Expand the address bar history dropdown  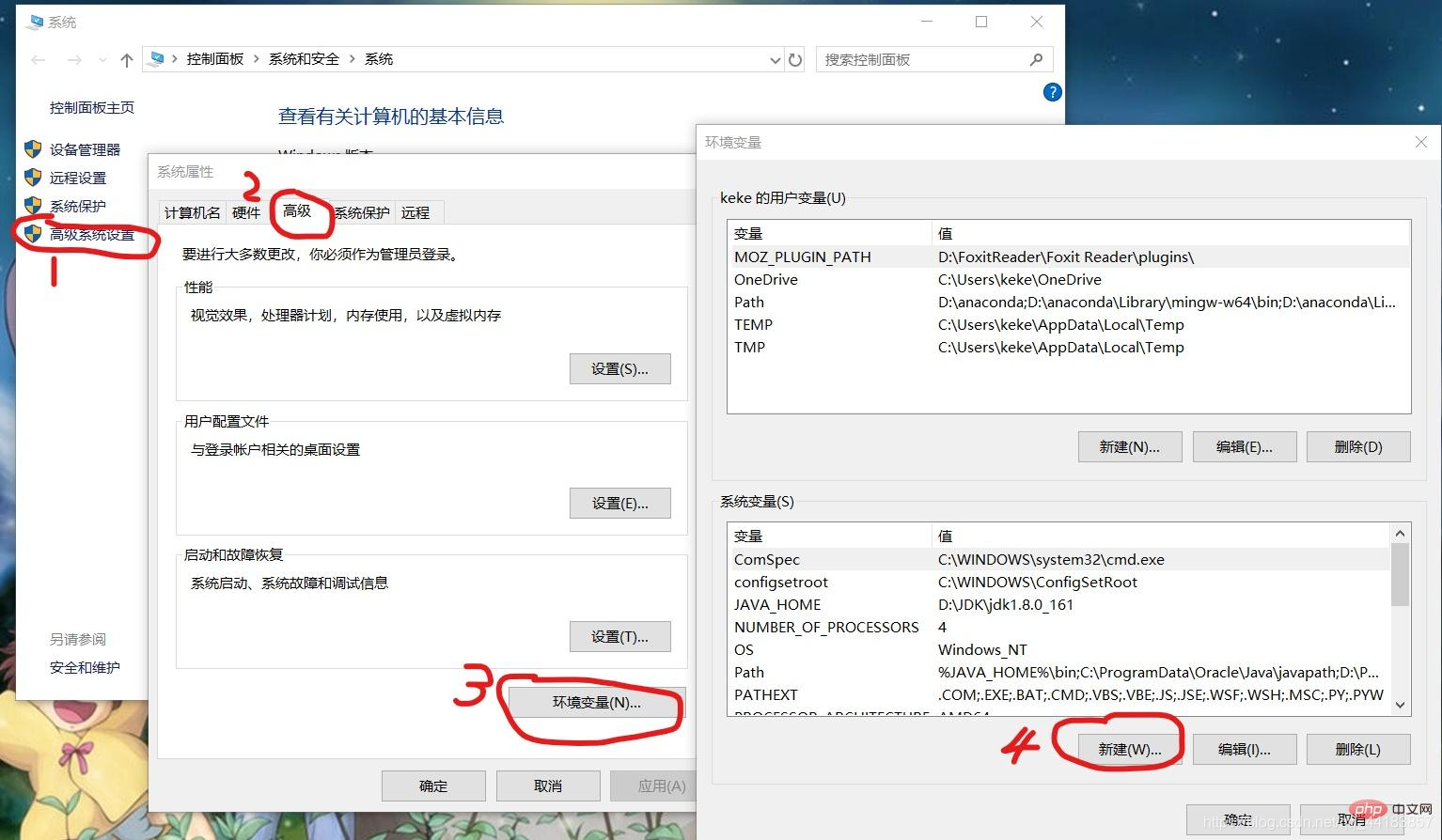774,59
